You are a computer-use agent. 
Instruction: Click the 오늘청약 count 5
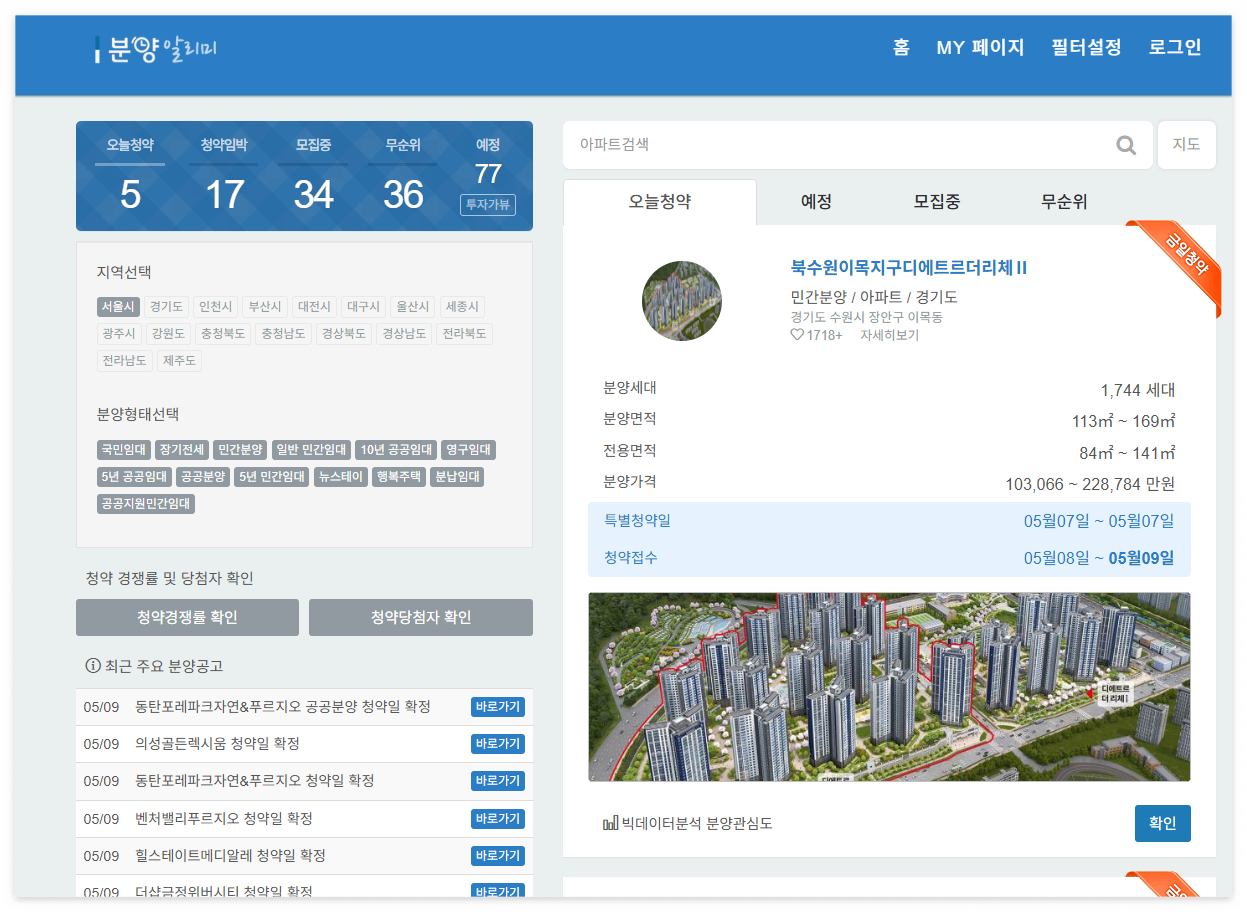(130, 194)
